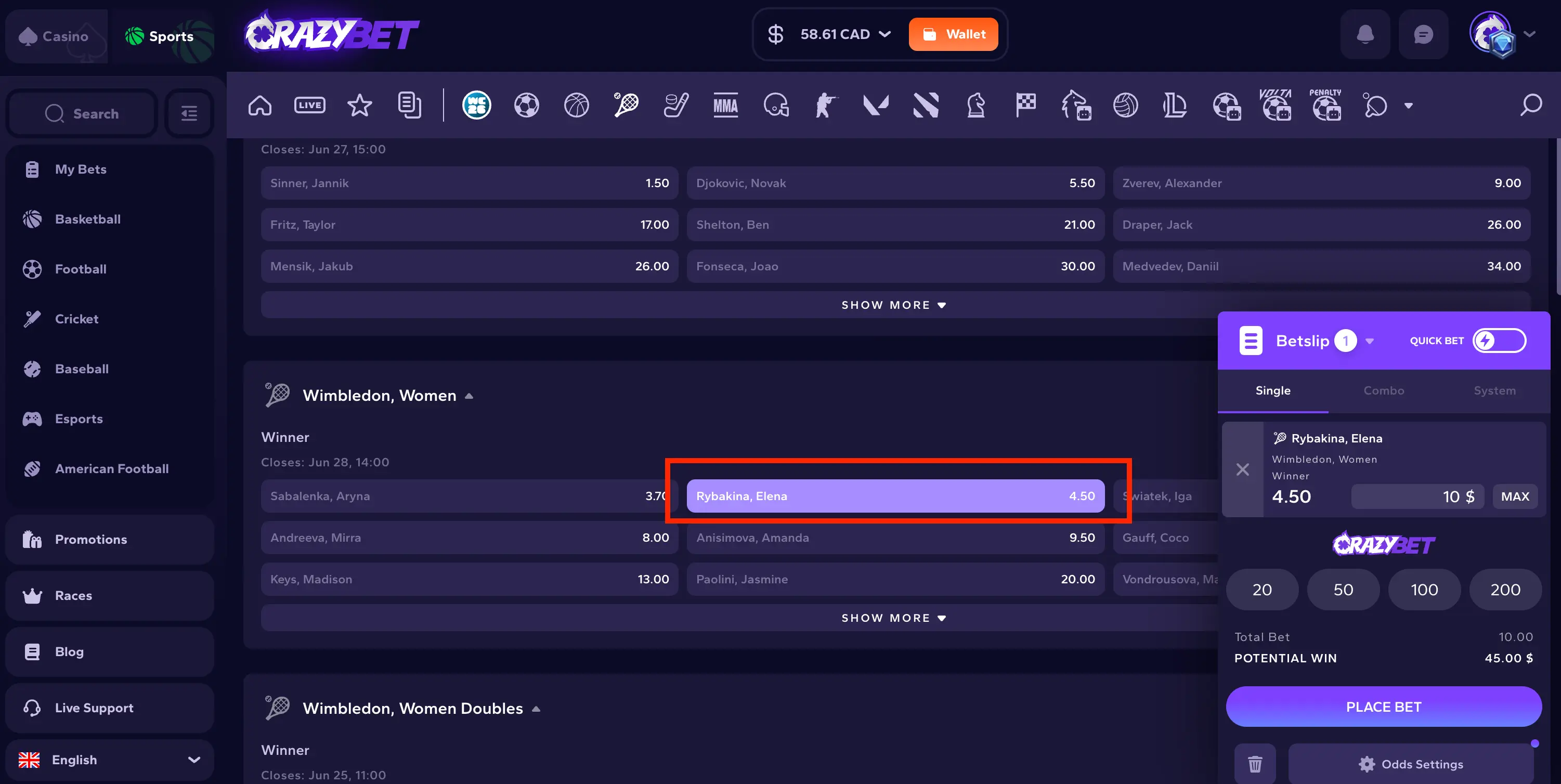Screen dimensions: 1561x784
Task: Open the notifications bell
Action: [1365, 34]
